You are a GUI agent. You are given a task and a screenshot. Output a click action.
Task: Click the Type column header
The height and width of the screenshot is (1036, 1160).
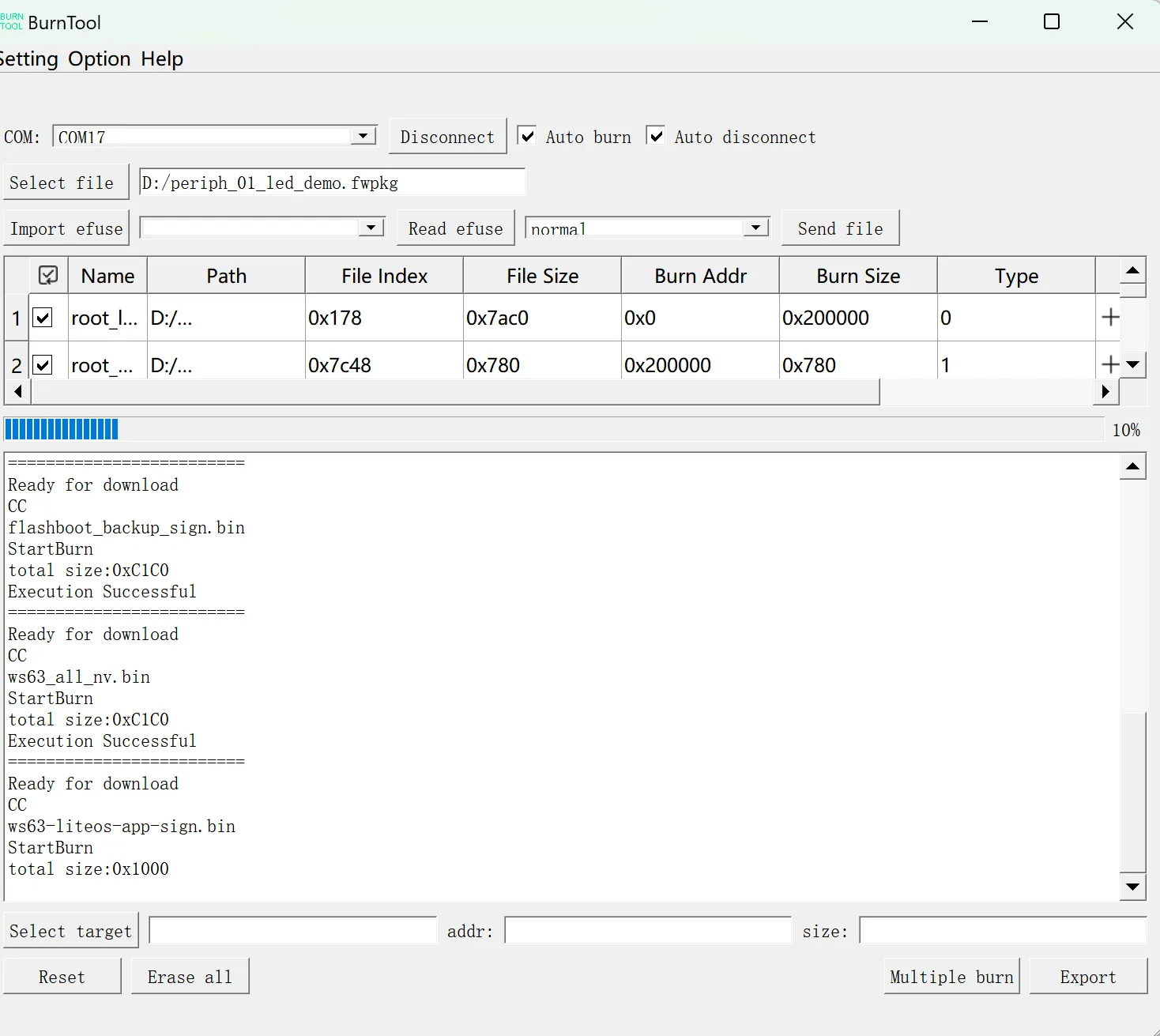coord(1016,276)
